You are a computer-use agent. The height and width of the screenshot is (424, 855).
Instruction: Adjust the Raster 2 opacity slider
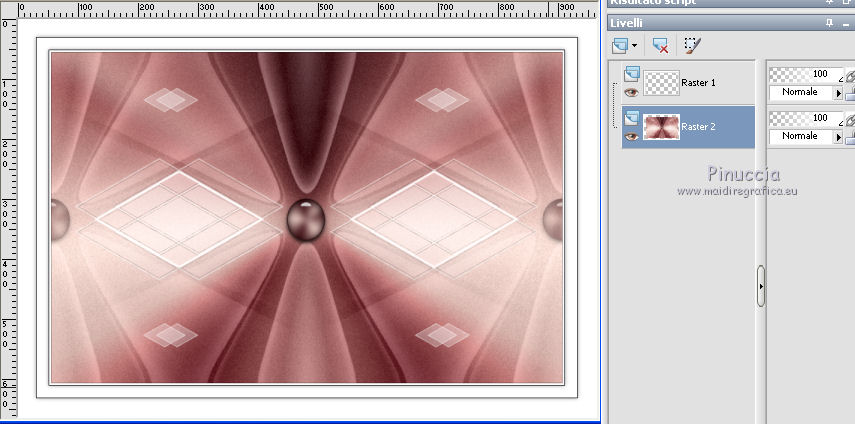point(806,118)
